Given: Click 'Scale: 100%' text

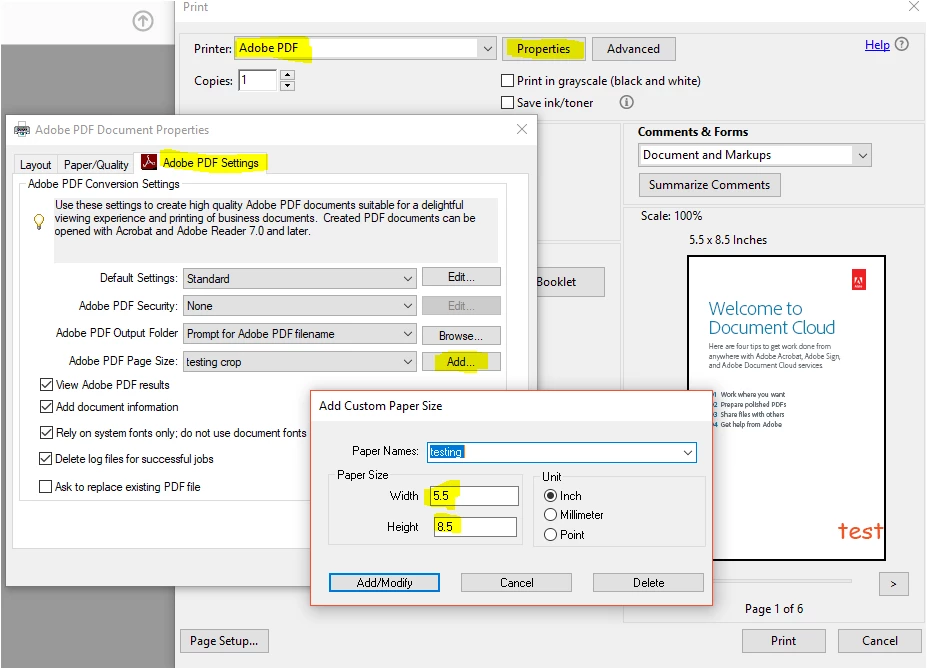Looking at the screenshot, I should (x=672, y=216).
